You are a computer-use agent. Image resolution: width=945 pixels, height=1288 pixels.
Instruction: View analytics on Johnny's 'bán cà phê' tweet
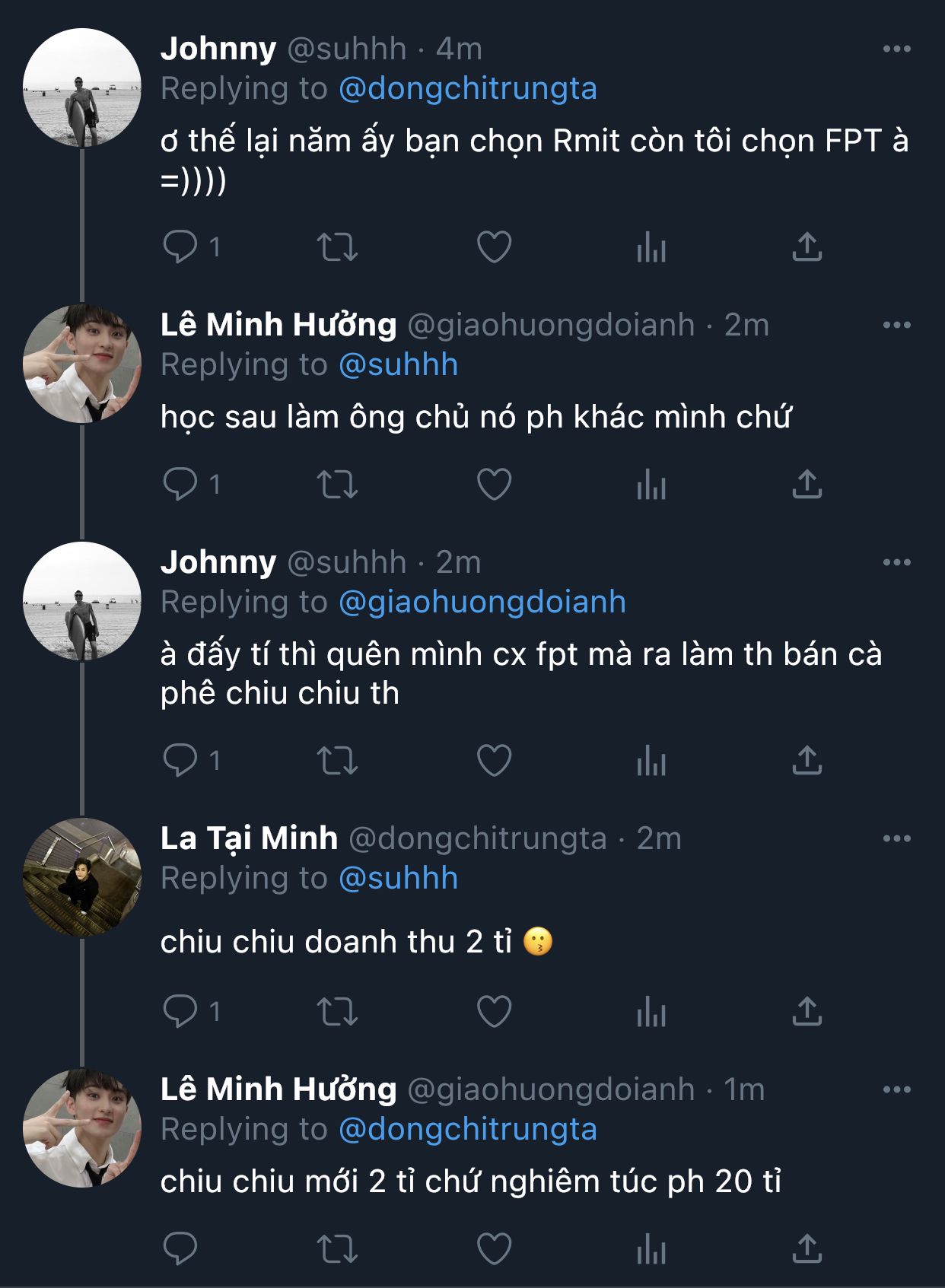(x=651, y=760)
